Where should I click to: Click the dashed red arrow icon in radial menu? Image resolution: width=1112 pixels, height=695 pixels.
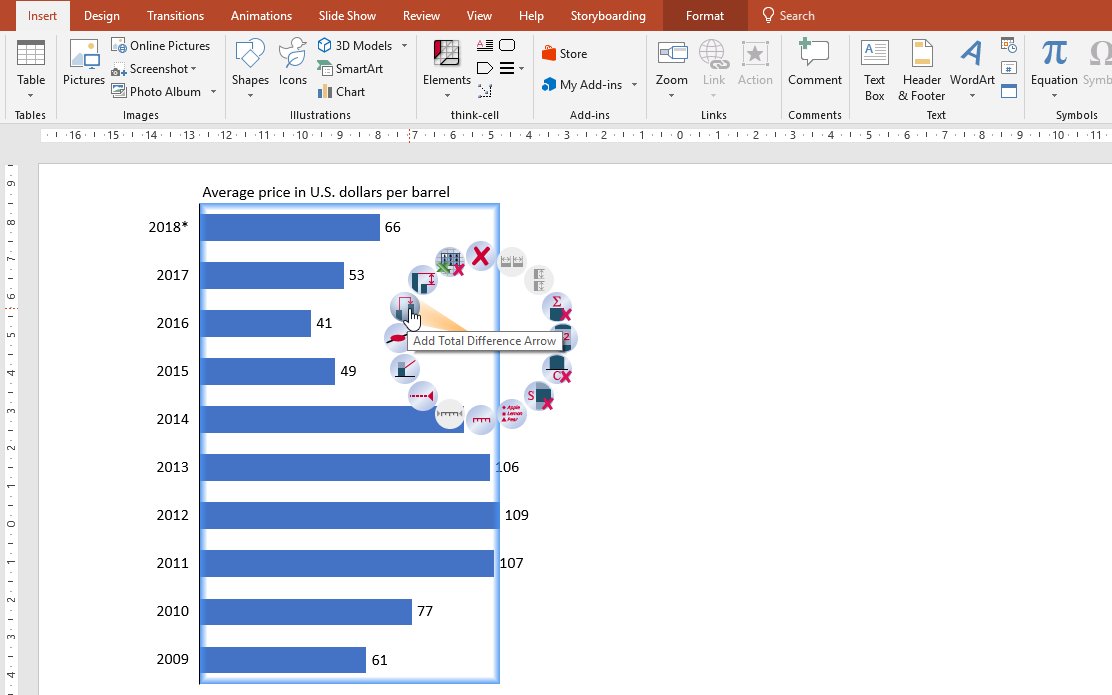pyautogui.click(x=423, y=396)
